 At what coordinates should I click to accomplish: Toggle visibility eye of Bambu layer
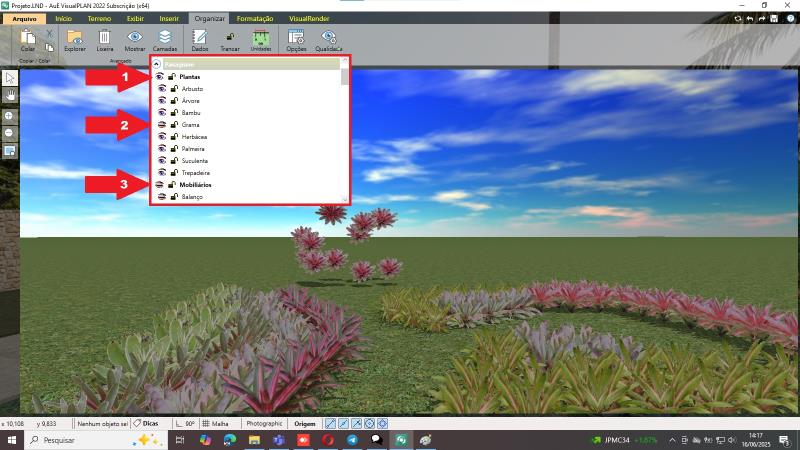pyautogui.click(x=162, y=112)
